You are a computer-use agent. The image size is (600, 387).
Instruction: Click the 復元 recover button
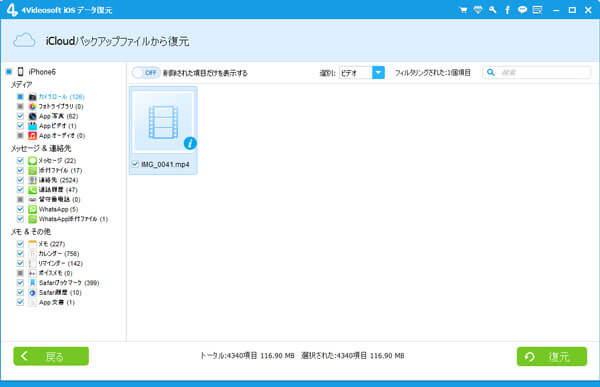552,356
